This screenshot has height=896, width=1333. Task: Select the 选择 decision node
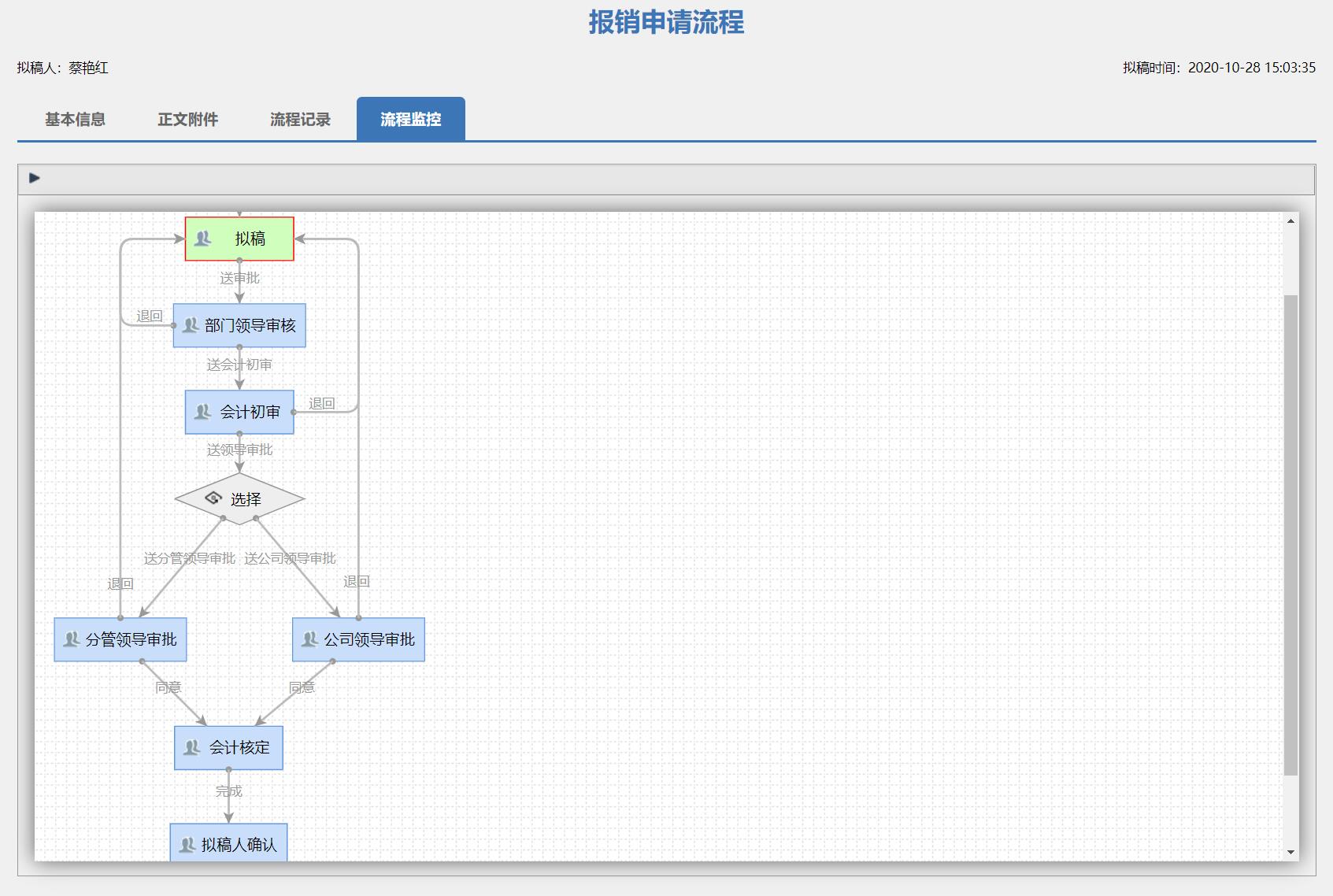(239, 498)
